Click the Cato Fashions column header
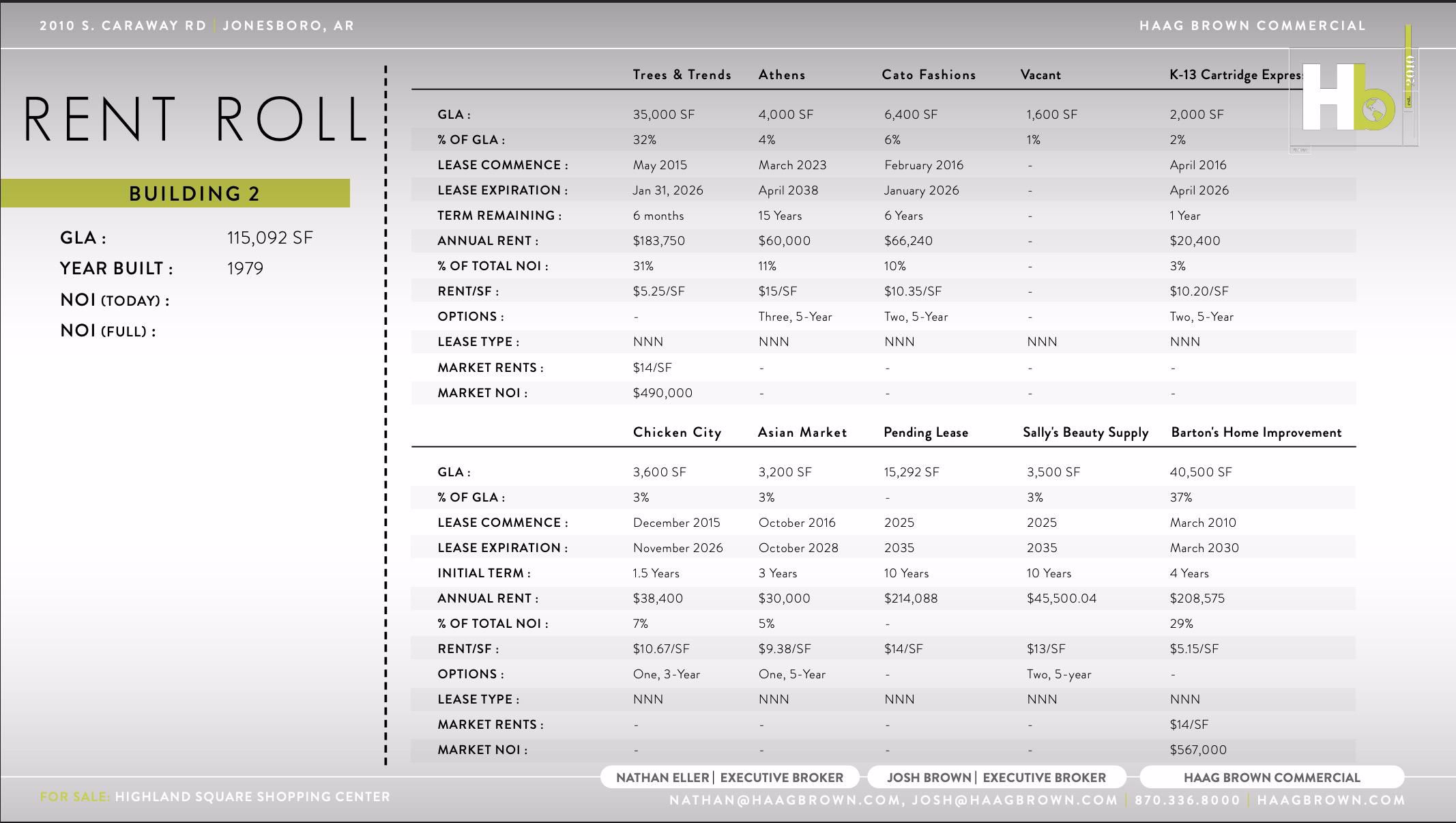Screen dimensions: 1456x823 click(929, 74)
